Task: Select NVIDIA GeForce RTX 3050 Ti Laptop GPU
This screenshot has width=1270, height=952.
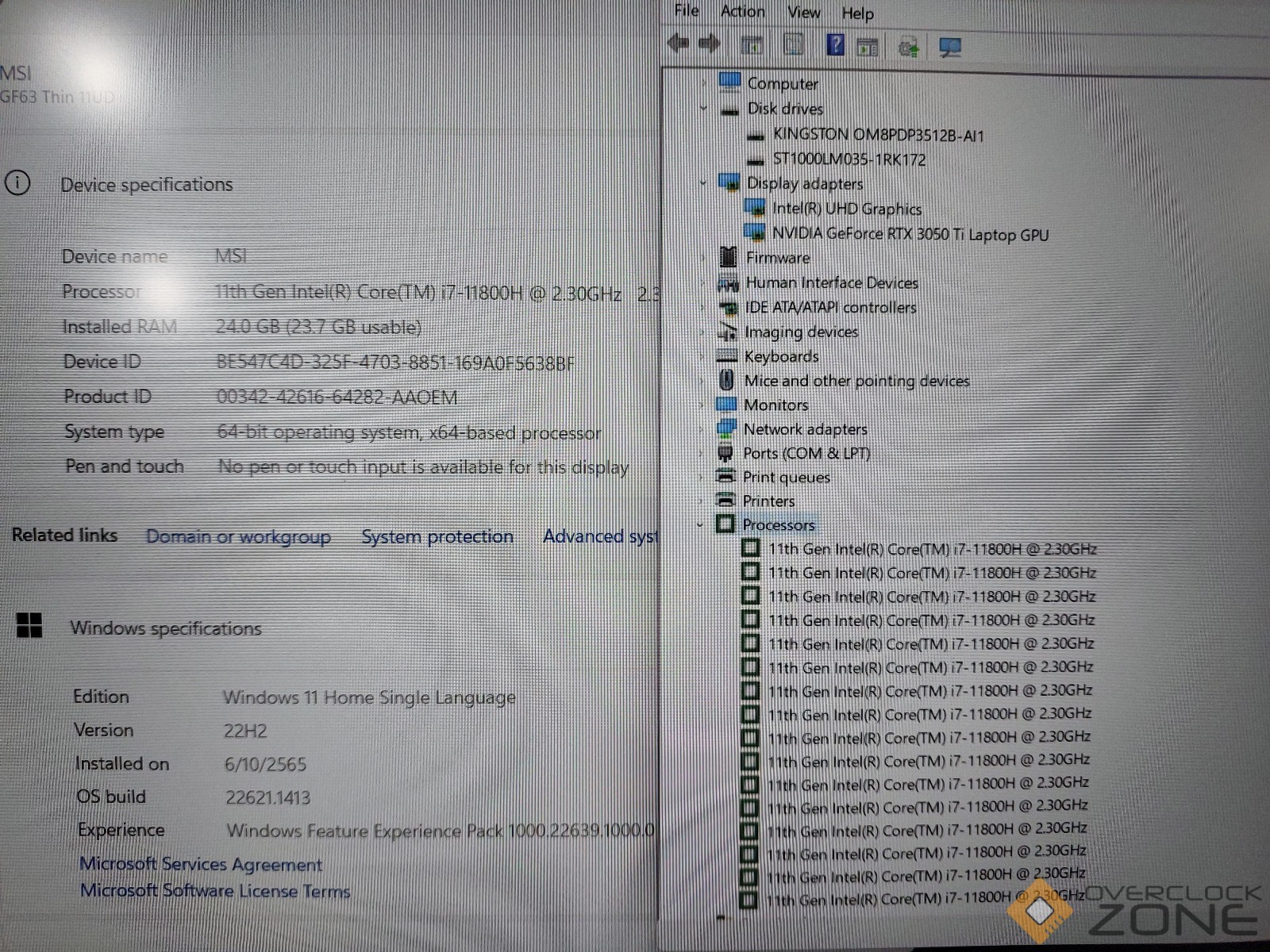Action: 910,234
